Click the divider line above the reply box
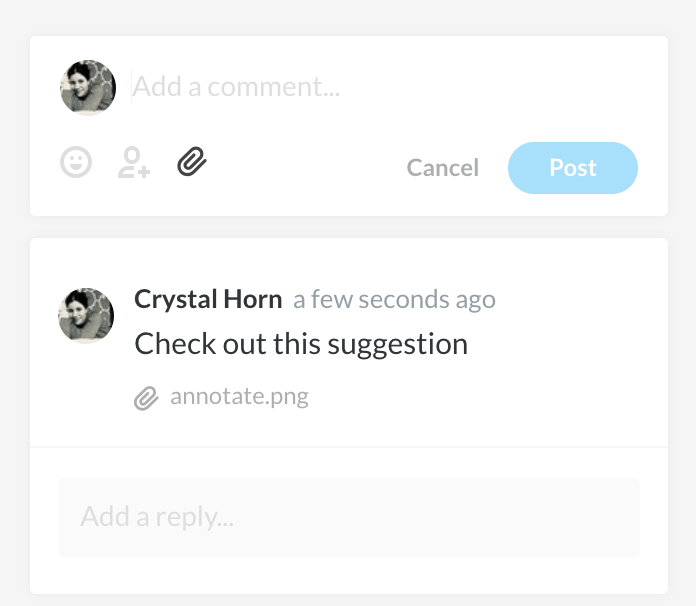Screen dimensions: 696x606 point(348,446)
